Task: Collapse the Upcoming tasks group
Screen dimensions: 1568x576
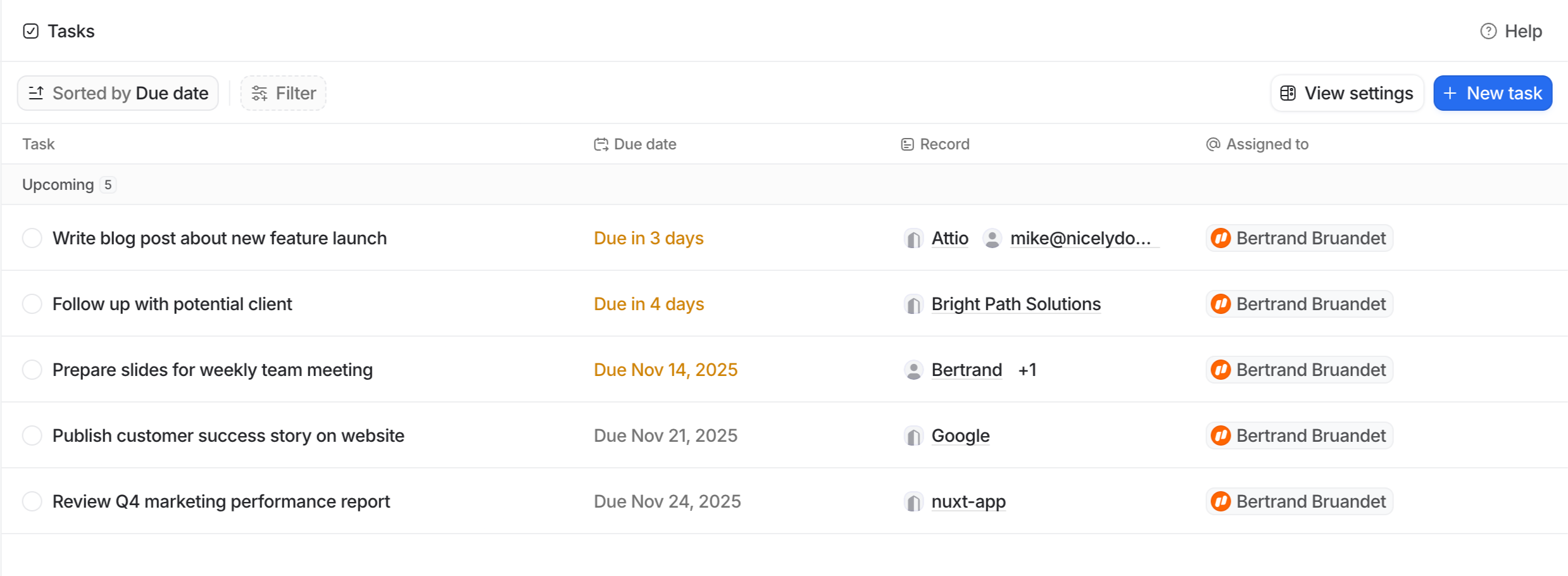Action: [58, 185]
